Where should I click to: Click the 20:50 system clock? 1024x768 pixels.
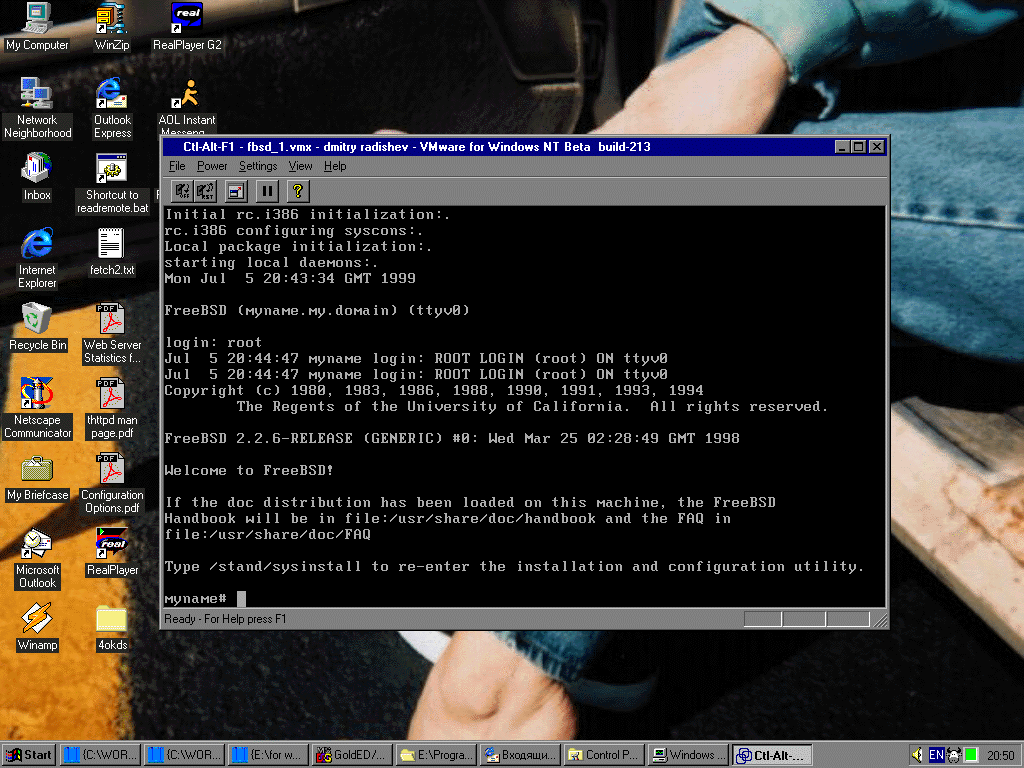click(x=1000, y=756)
